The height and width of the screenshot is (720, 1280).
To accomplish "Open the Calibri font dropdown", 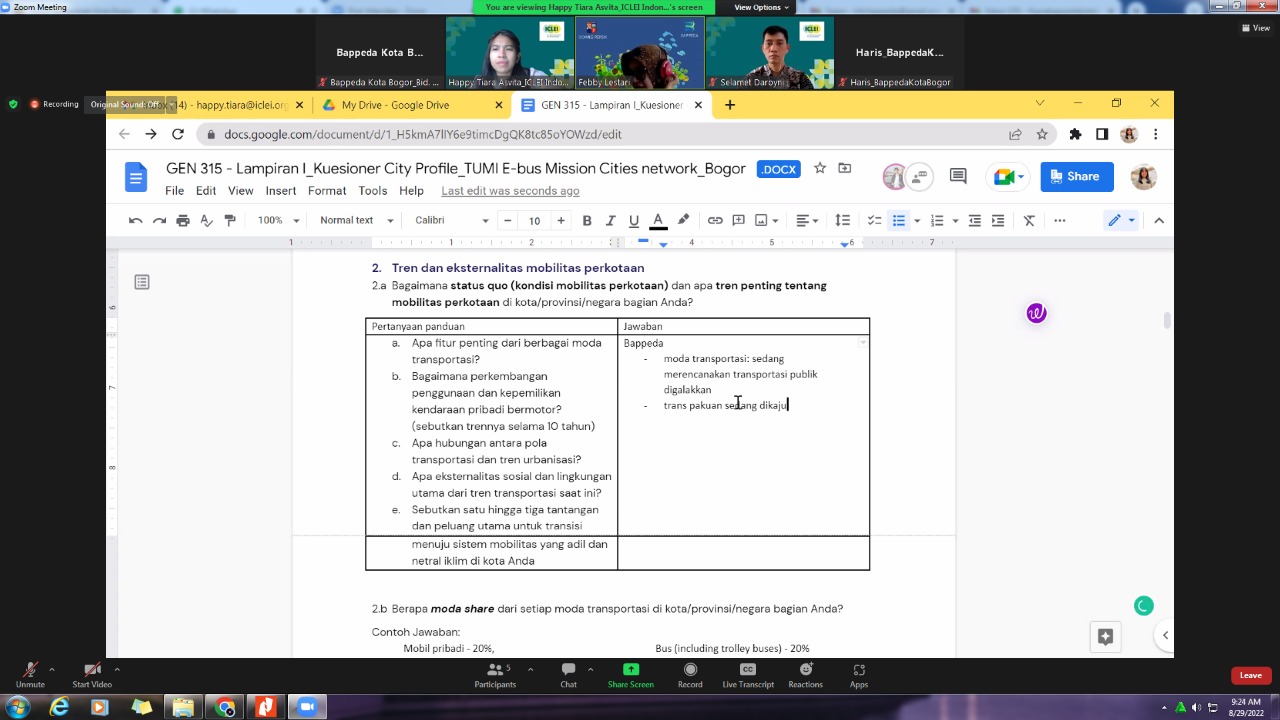I will coord(452,220).
